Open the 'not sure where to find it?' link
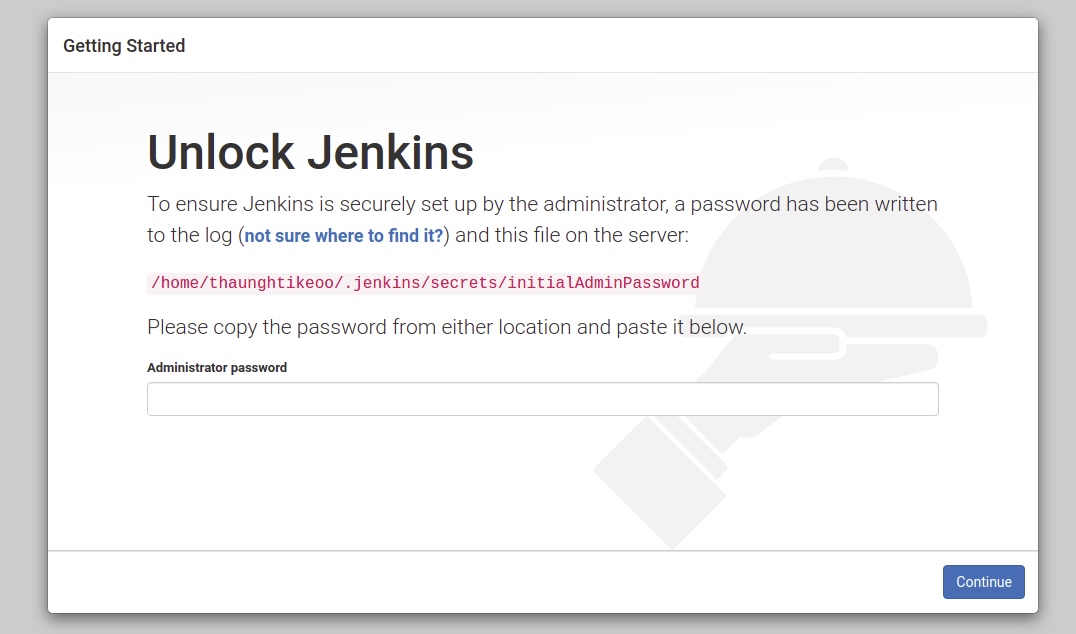The image size is (1076, 634). pyautogui.click(x=343, y=236)
